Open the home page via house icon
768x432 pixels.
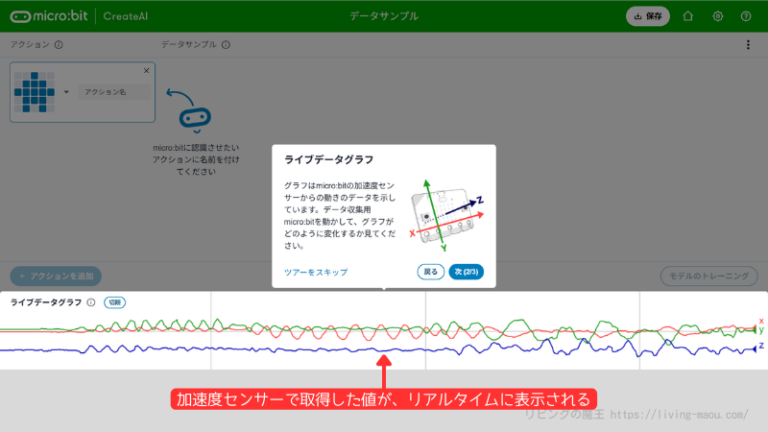[x=687, y=16]
